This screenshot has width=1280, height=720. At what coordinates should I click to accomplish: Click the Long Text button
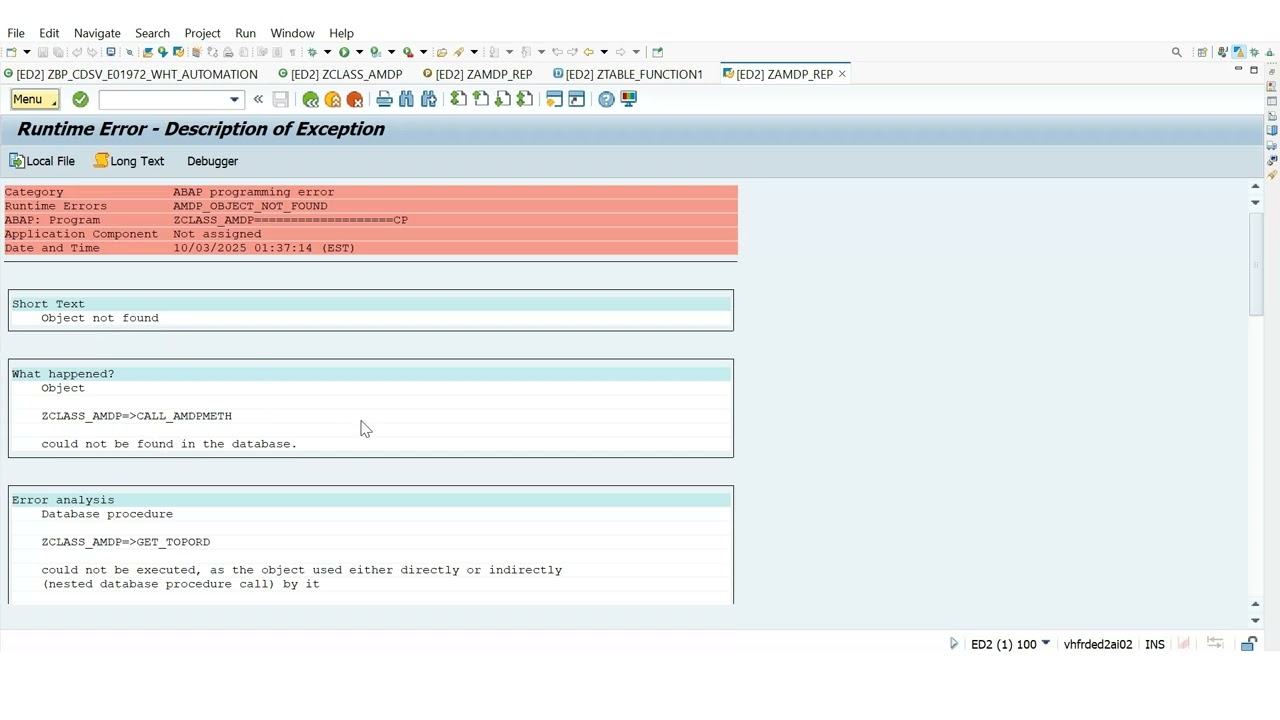pyautogui.click(x=129, y=161)
